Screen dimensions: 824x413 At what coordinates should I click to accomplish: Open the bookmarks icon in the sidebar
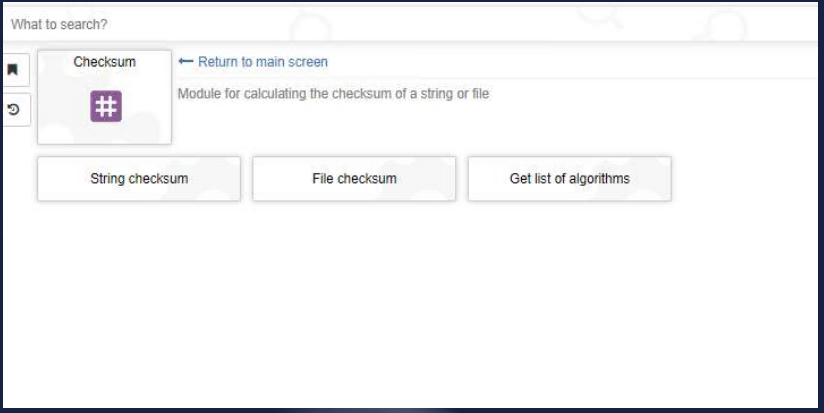[x=14, y=70]
